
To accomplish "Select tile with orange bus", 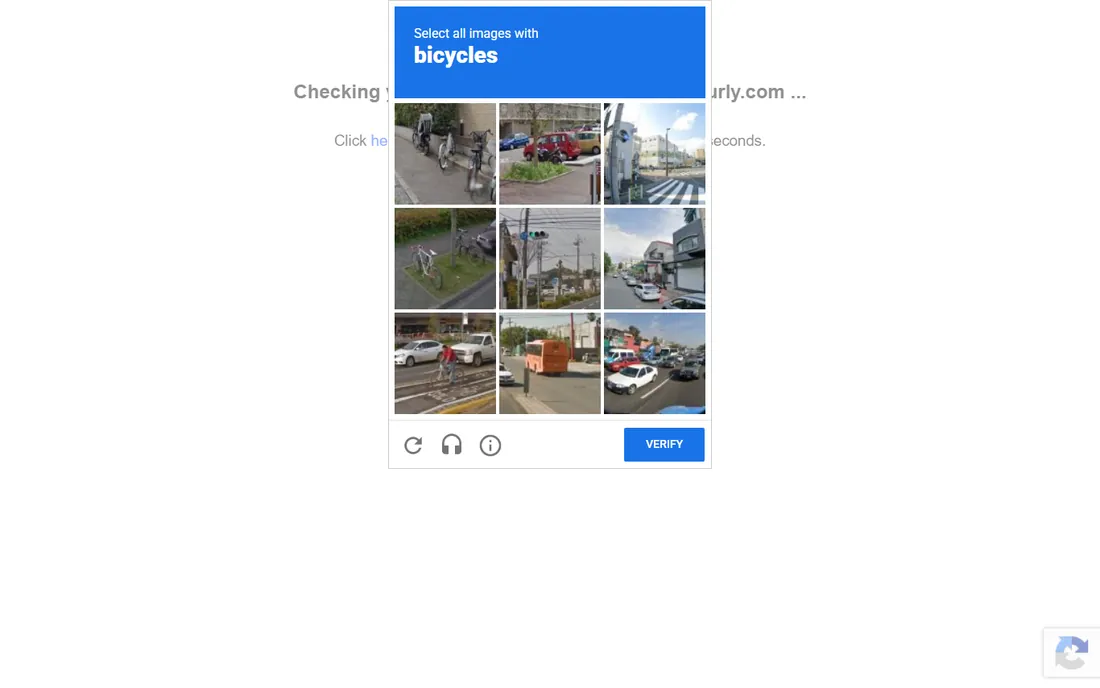I will (550, 363).
